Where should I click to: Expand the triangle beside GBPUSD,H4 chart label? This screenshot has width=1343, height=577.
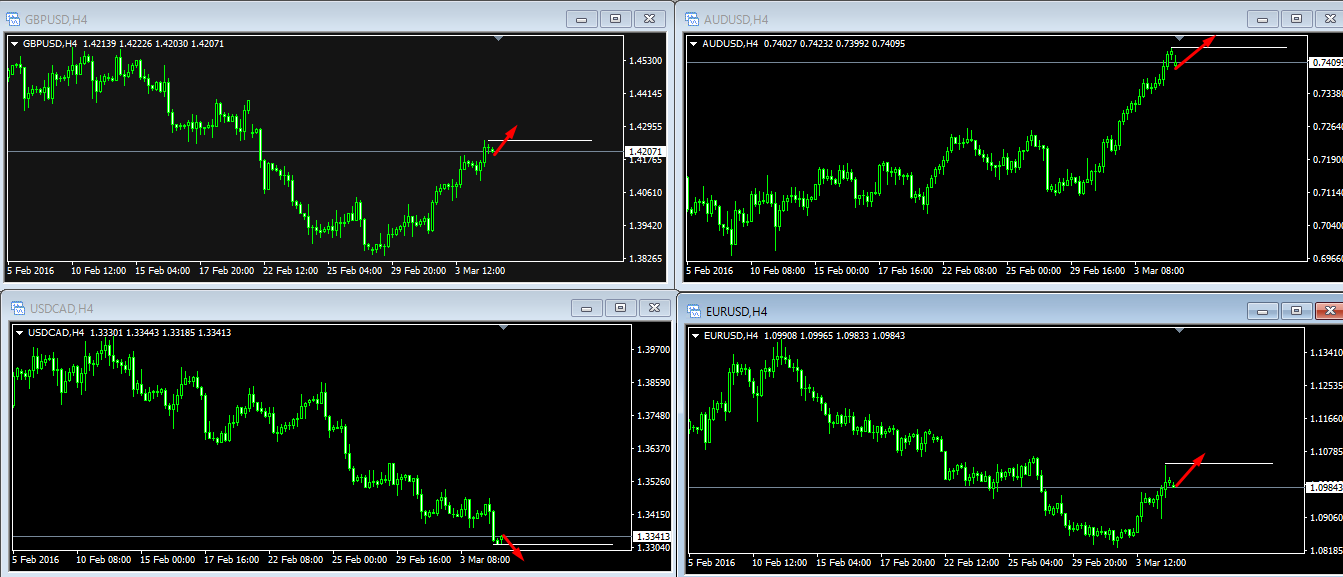pos(14,44)
